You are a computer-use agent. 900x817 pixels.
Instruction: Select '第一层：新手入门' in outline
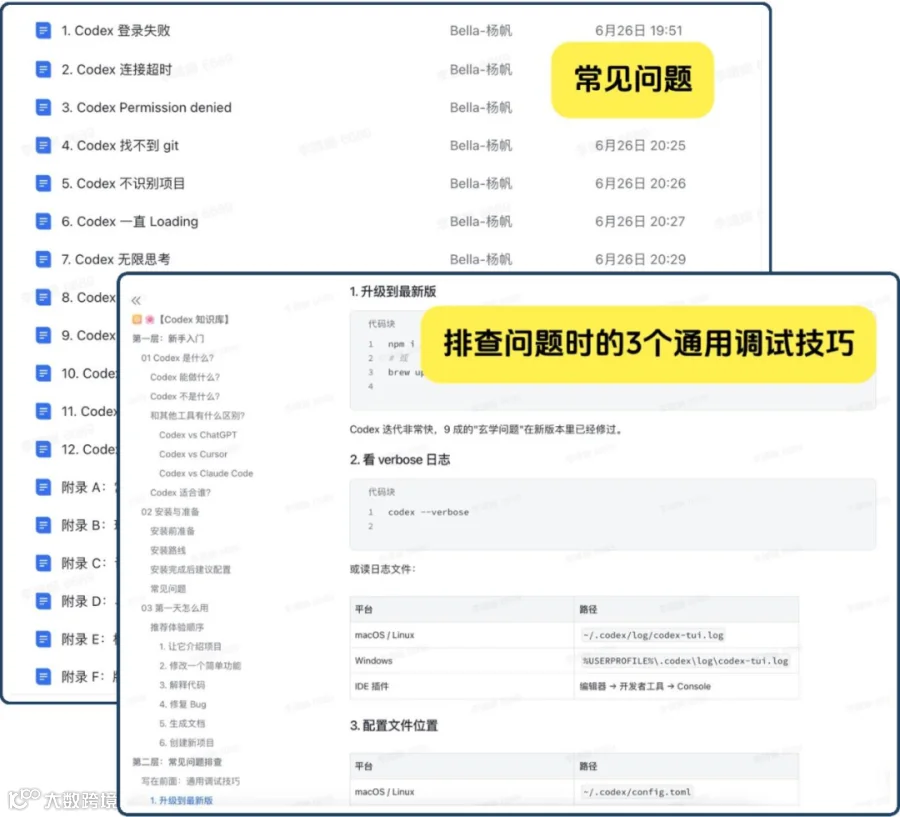click(168, 339)
